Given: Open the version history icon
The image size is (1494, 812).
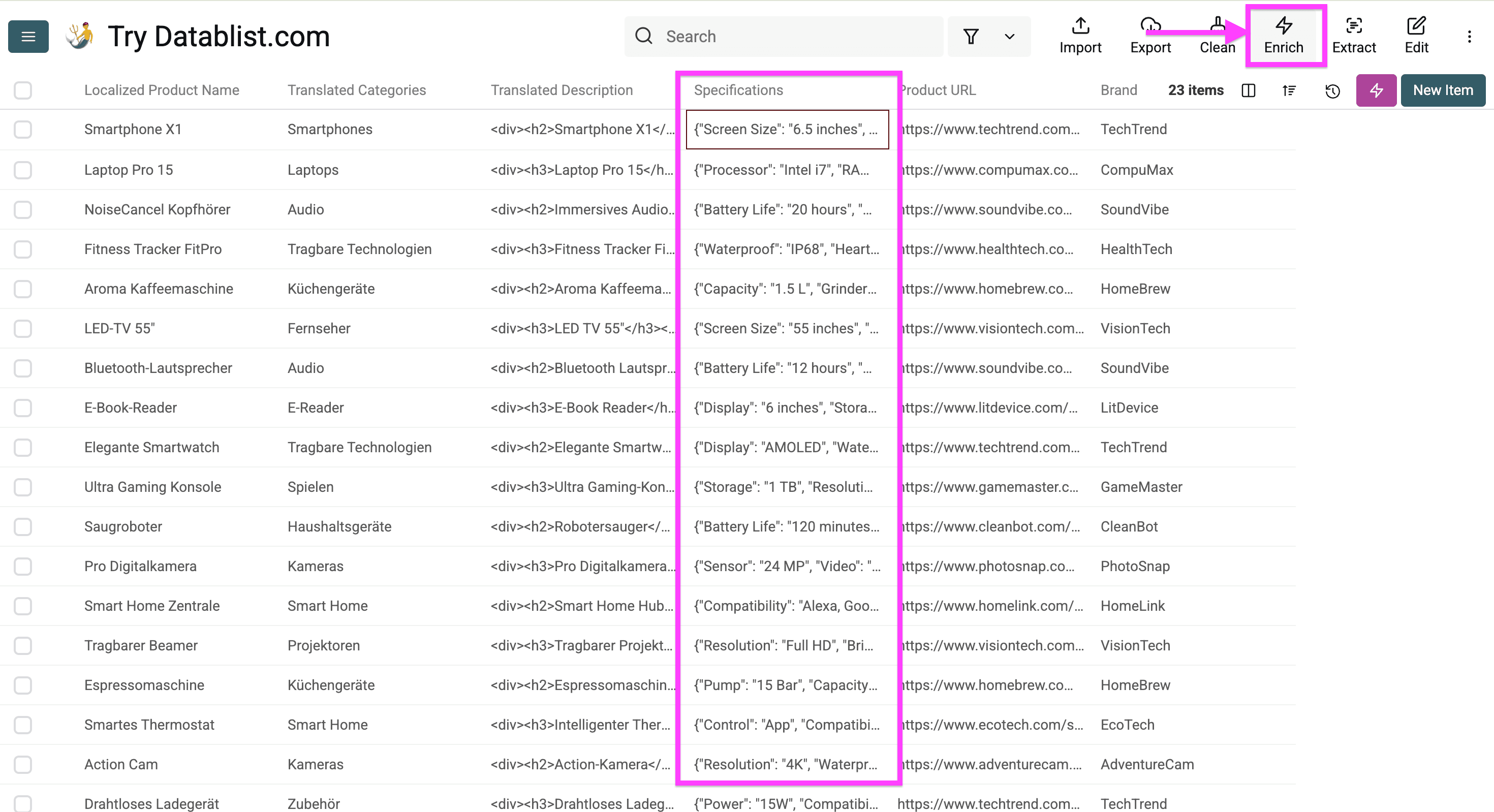Looking at the screenshot, I should click(1332, 90).
